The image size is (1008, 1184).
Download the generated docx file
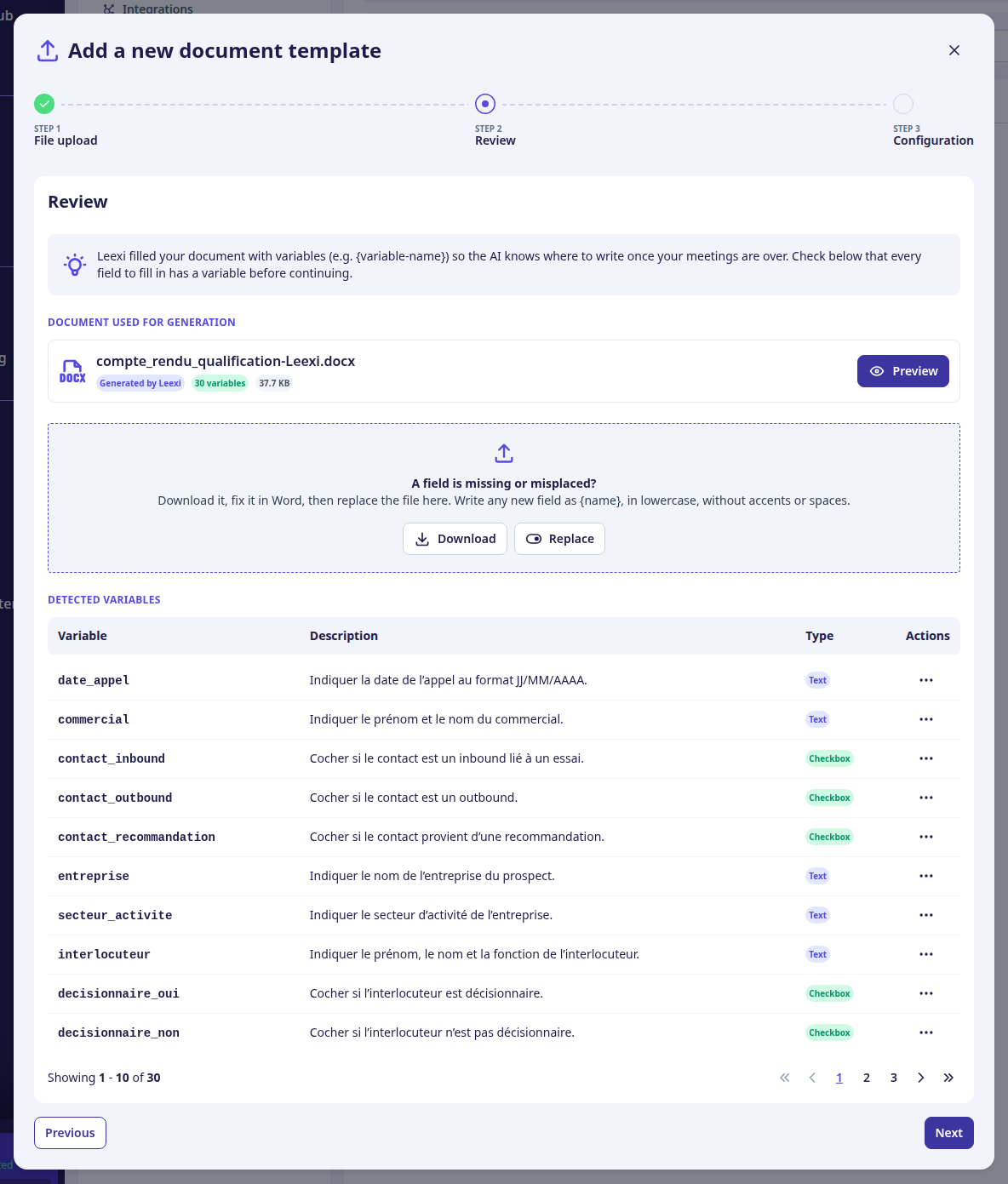pyautogui.click(x=455, y=539)
